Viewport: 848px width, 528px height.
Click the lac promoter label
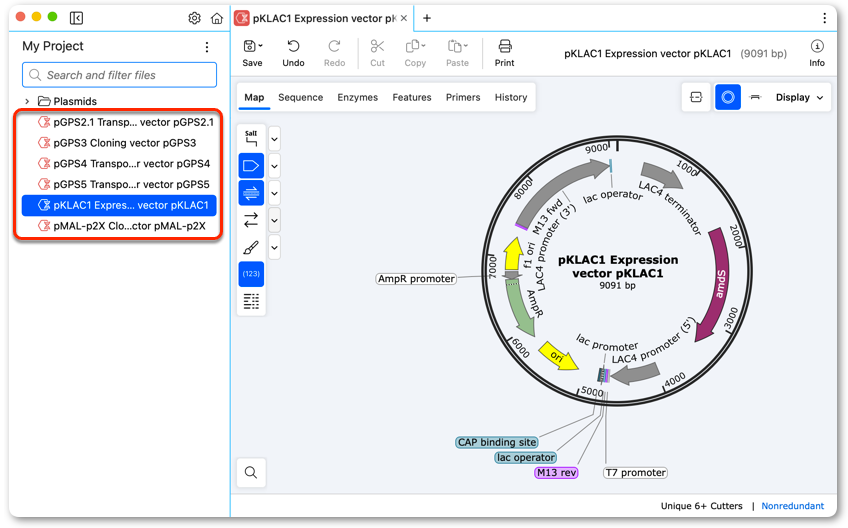tap(607, 342)
